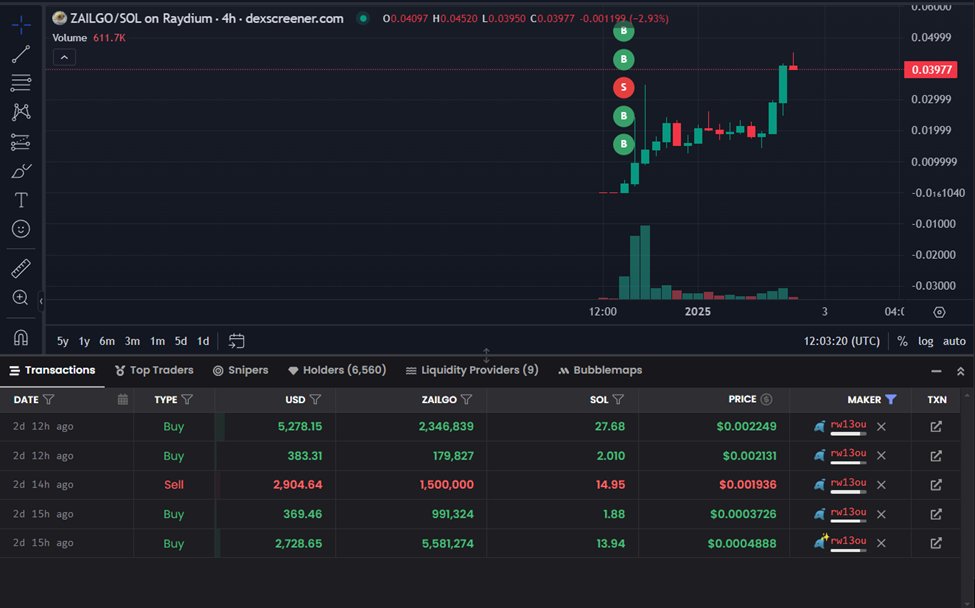Collapse the indicator legend with the chevron

point(64,57)
